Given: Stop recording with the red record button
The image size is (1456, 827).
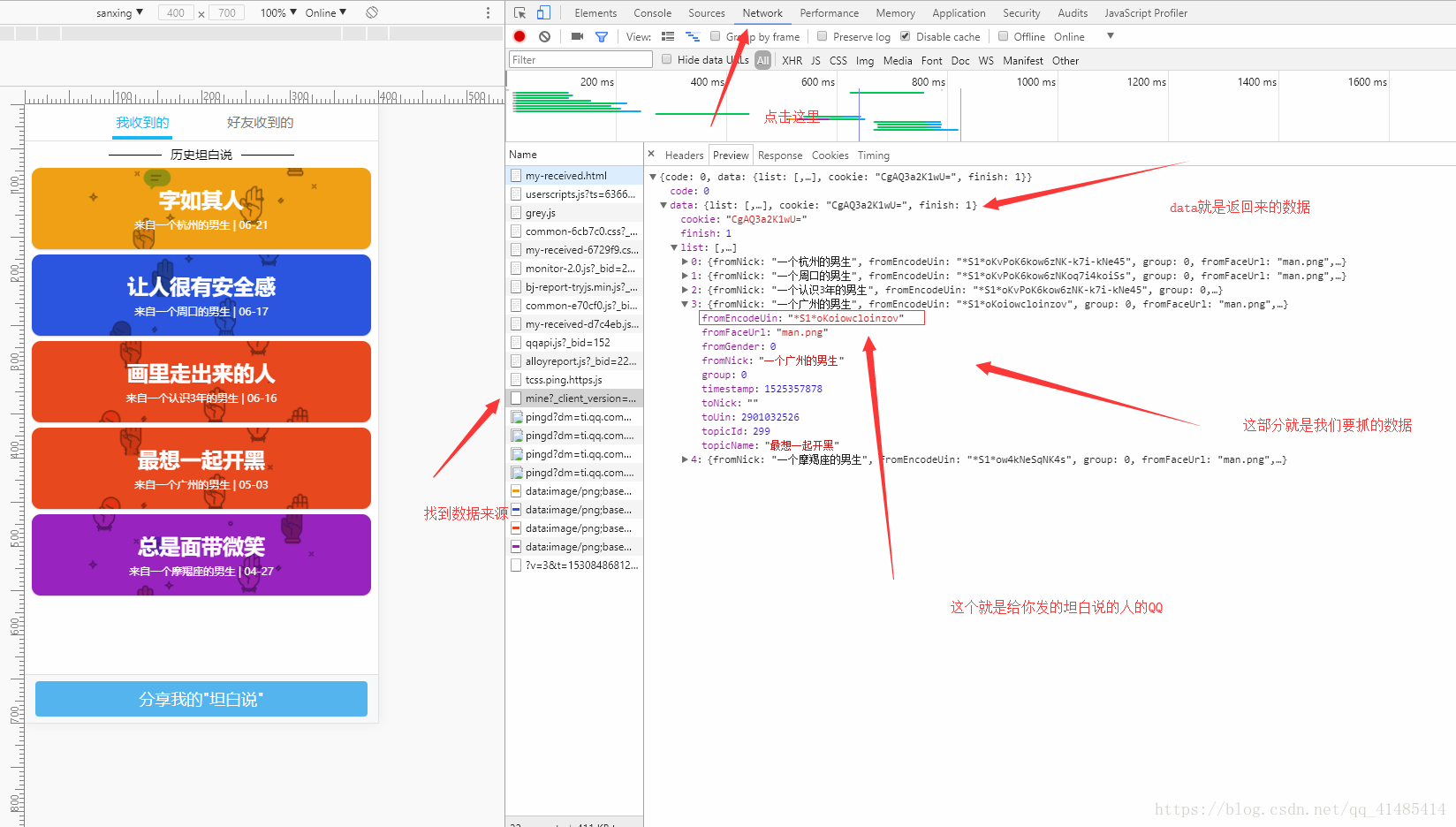Looking at the screenshot, I should (x=519, y=36).
